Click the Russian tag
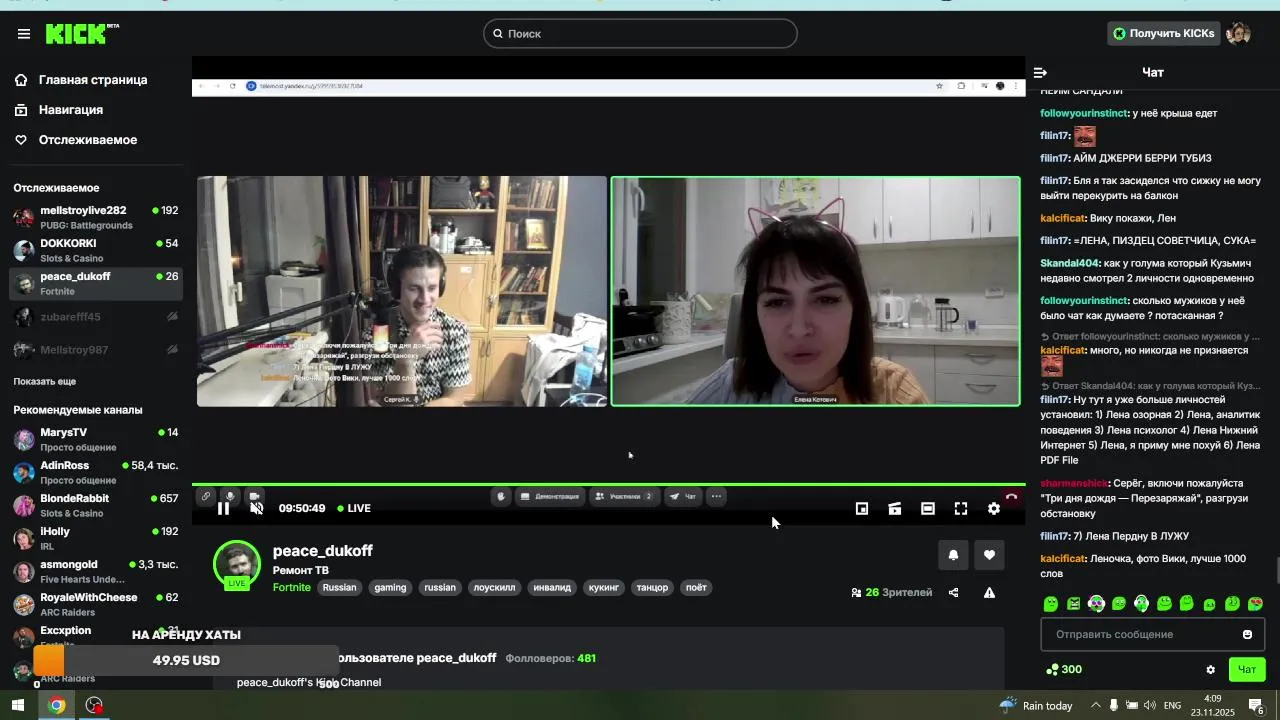The height and width of the screenshot is (720, 1280). (x=339, y=587)
